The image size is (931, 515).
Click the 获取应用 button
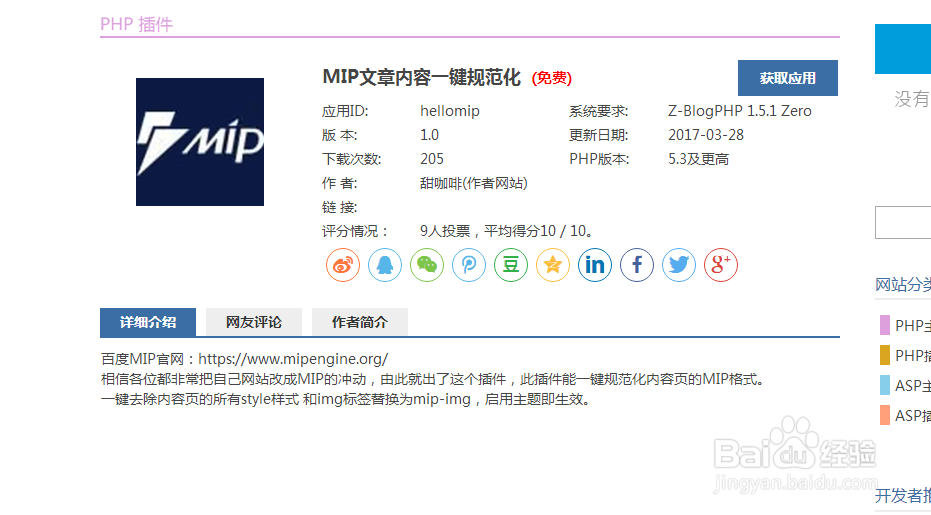pos(788,78)
